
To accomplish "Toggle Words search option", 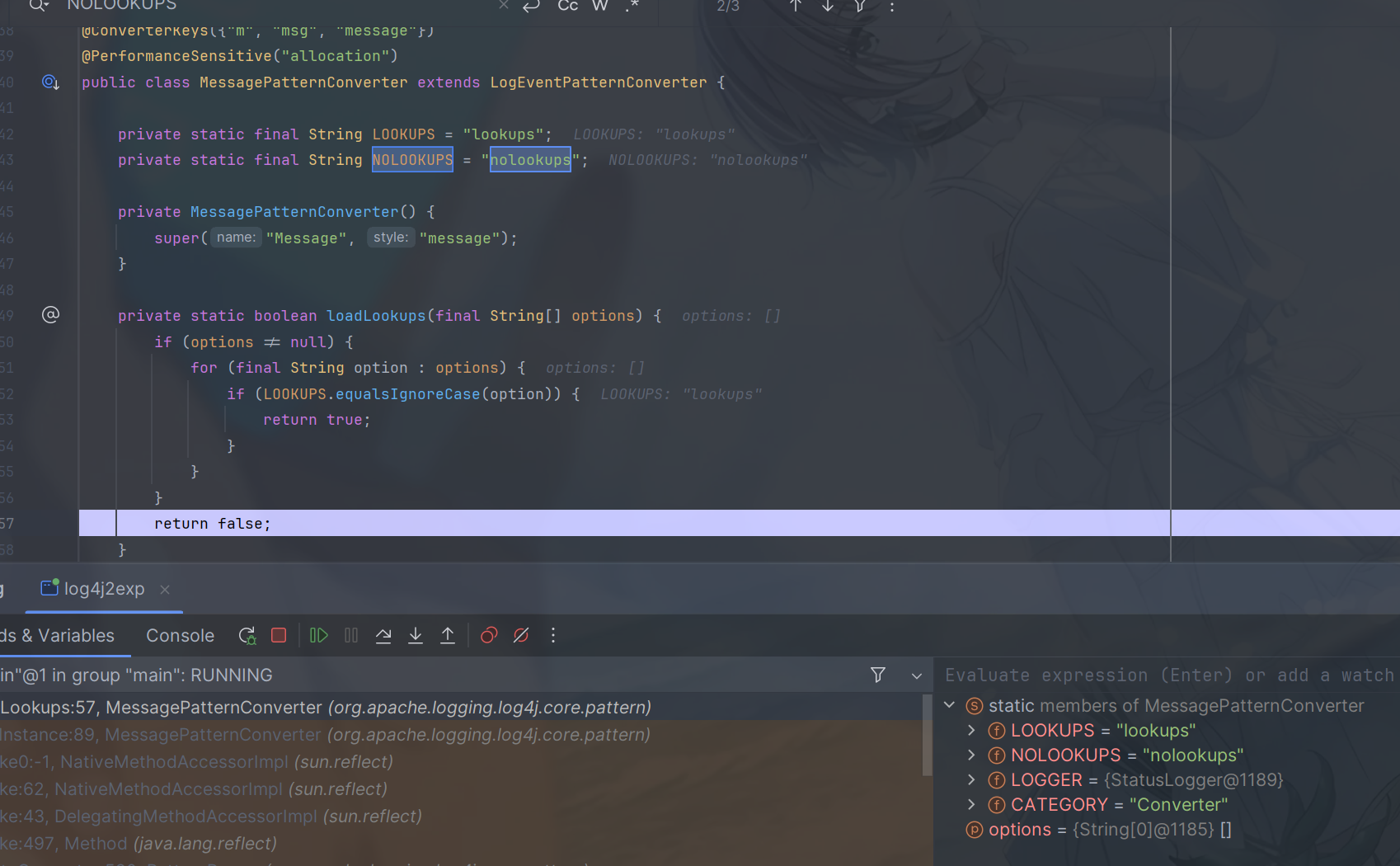I will [600, 5].
